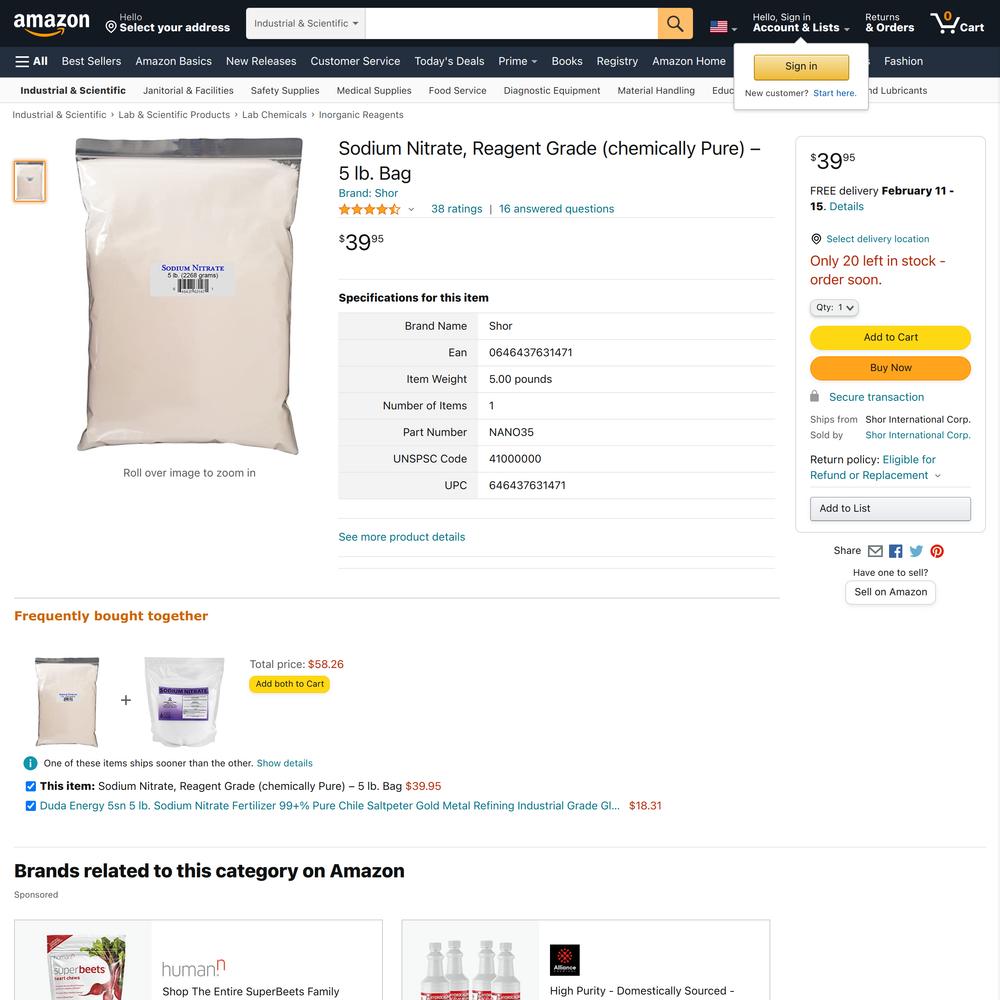Click the orange search magnifier button
1000x1000 pixels.
(x=675, y=24)
